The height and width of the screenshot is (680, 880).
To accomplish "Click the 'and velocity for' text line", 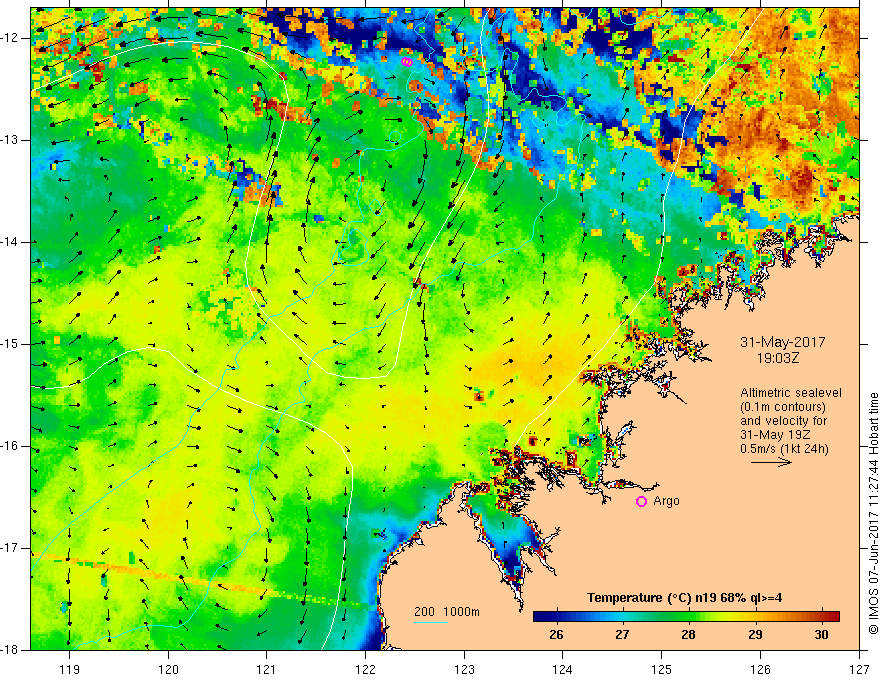I will (x=783, y=421).
